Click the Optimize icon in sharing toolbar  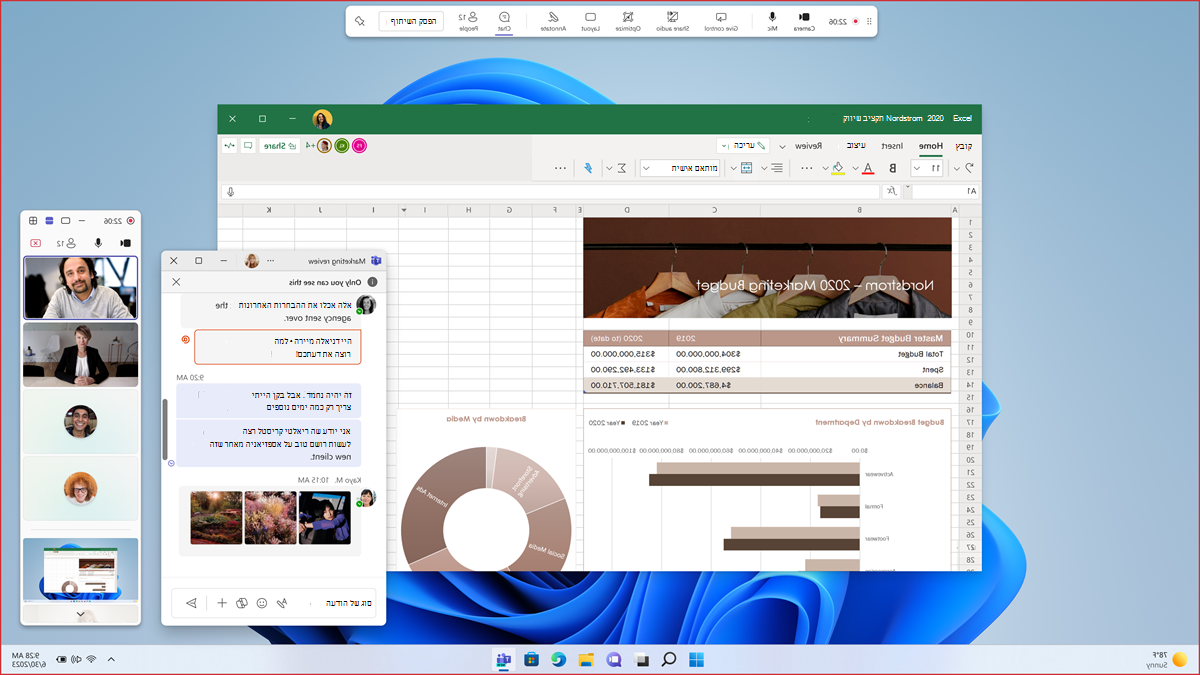click(x=627, y=21)
